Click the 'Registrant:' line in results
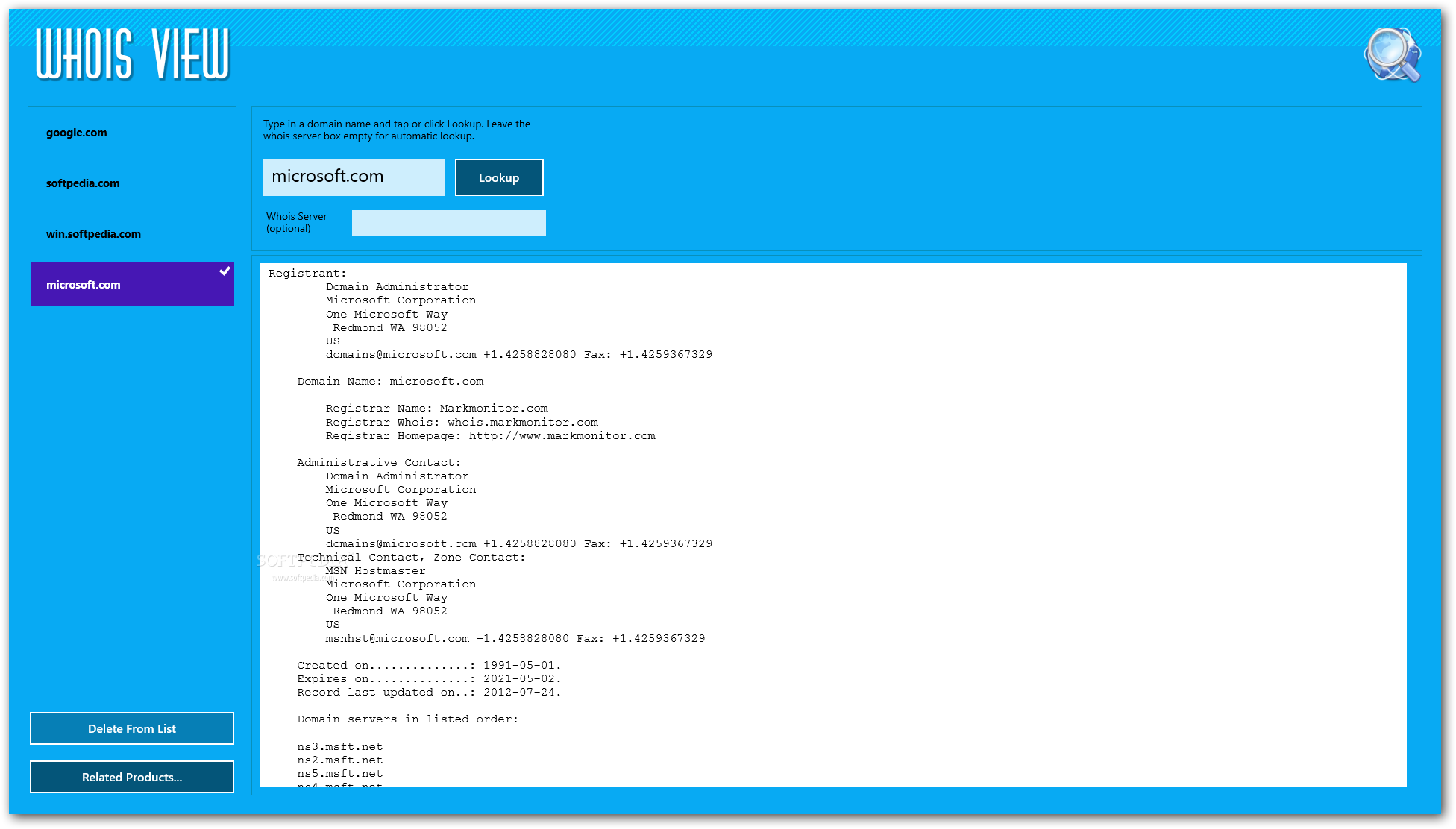 pos(307,274)
